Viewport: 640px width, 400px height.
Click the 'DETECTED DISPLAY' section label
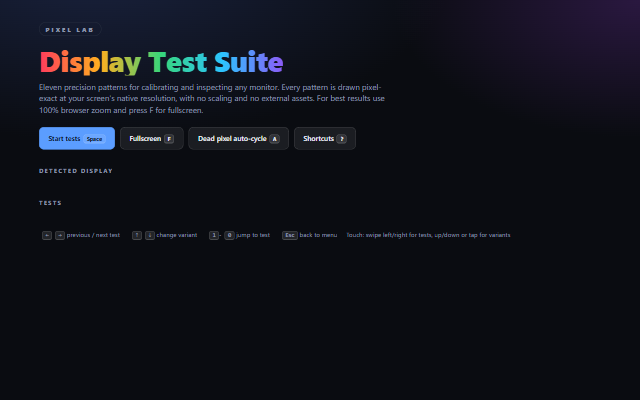pos(76,171)
